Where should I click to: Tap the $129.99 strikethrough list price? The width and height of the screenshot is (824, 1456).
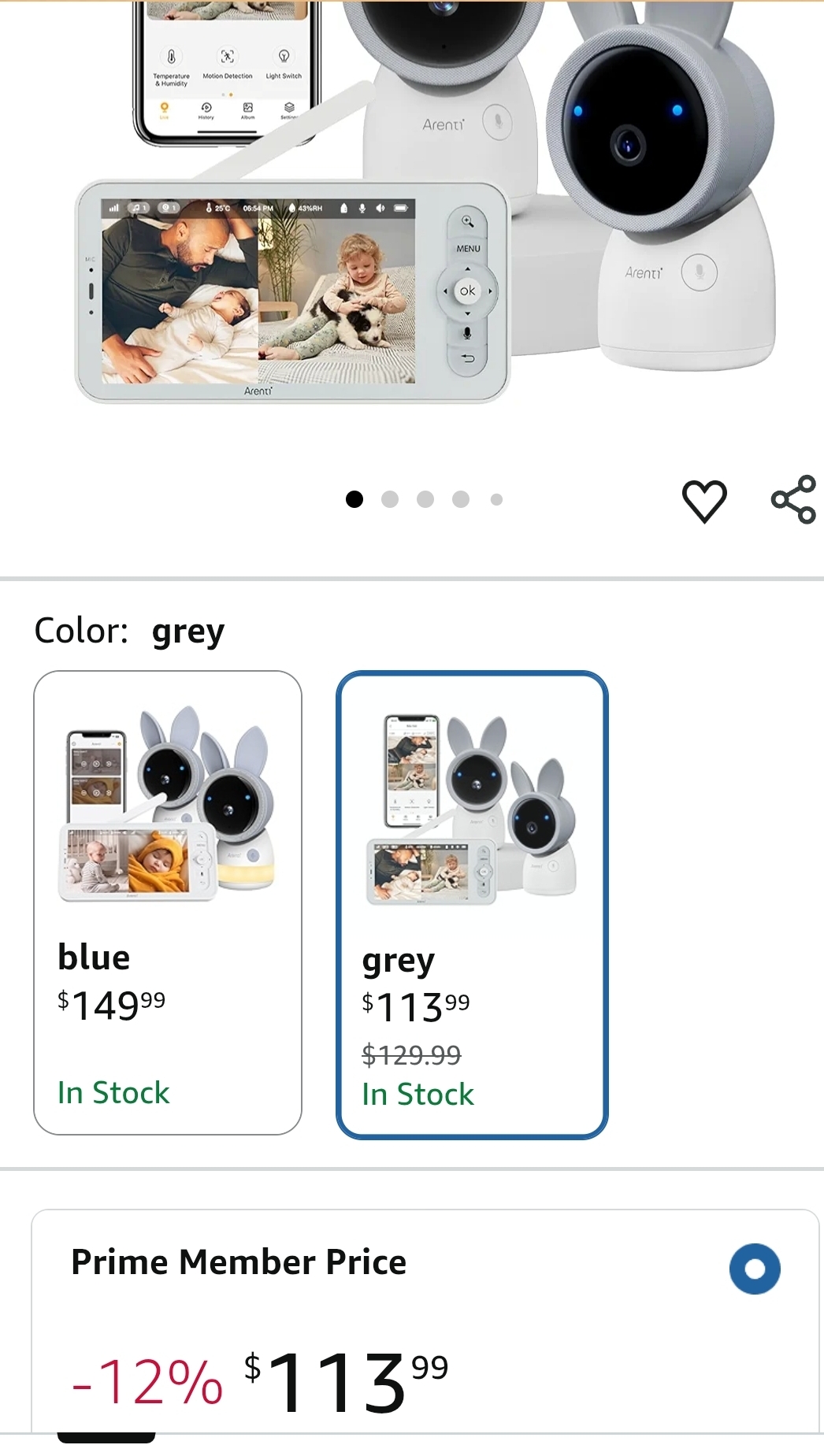(x=411, y=1054)
